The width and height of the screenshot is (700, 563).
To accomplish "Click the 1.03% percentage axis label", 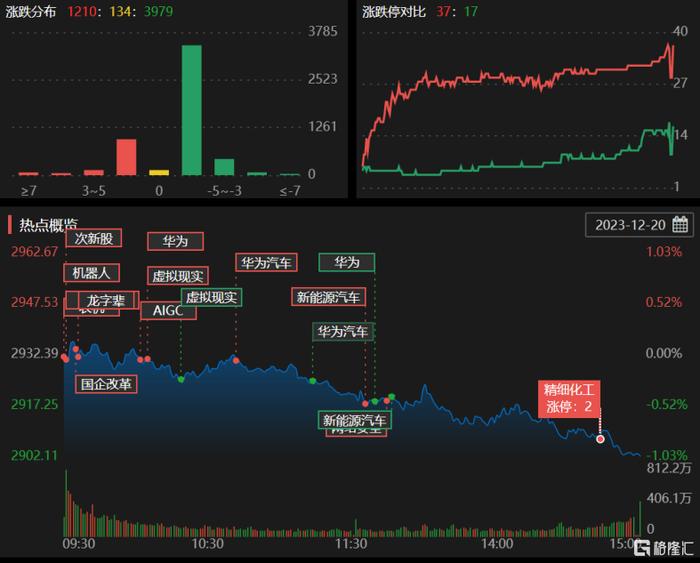I will pyautogui.click(x=664, y=251).
